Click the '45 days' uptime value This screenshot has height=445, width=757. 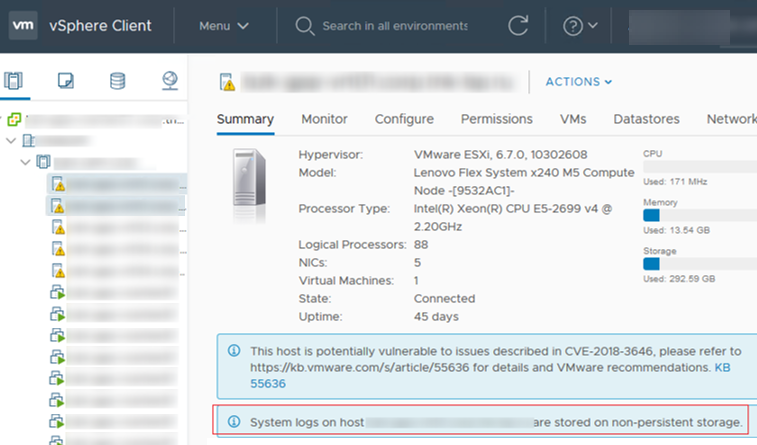coord(436,317)
